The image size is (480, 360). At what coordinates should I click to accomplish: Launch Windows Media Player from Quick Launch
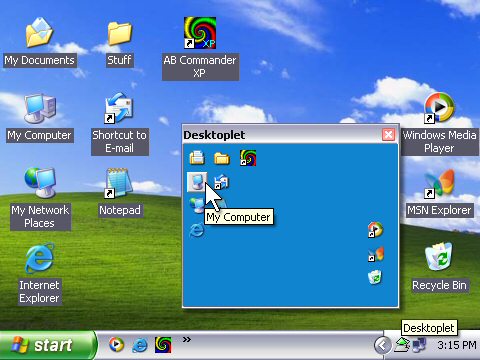pyautogui.click(x=116, y=345)
